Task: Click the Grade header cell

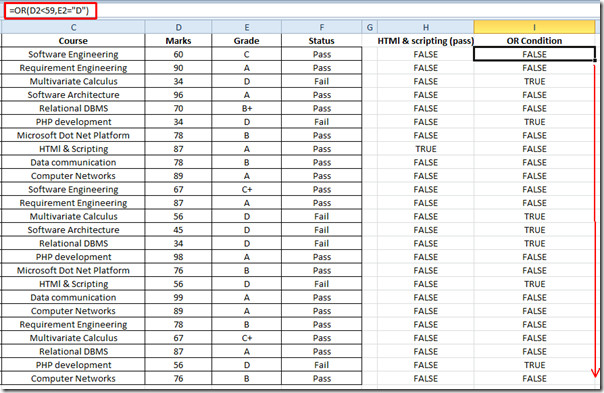Action: [247, 41]
